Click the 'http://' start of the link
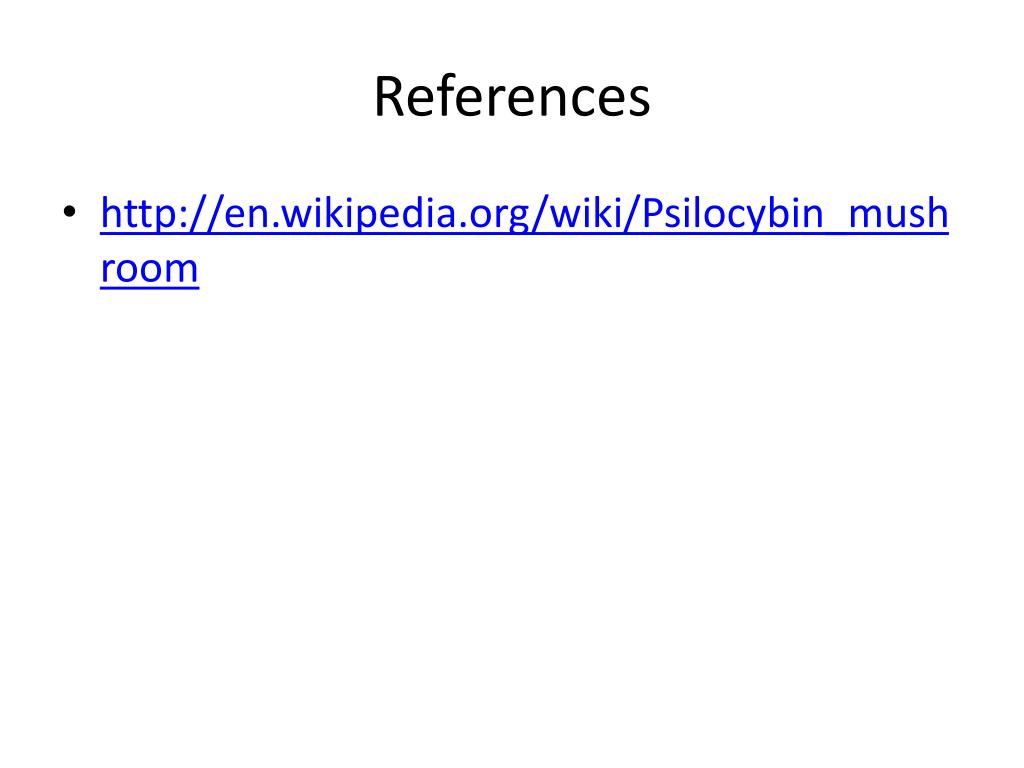1024x768 pixels. [161, 214]
